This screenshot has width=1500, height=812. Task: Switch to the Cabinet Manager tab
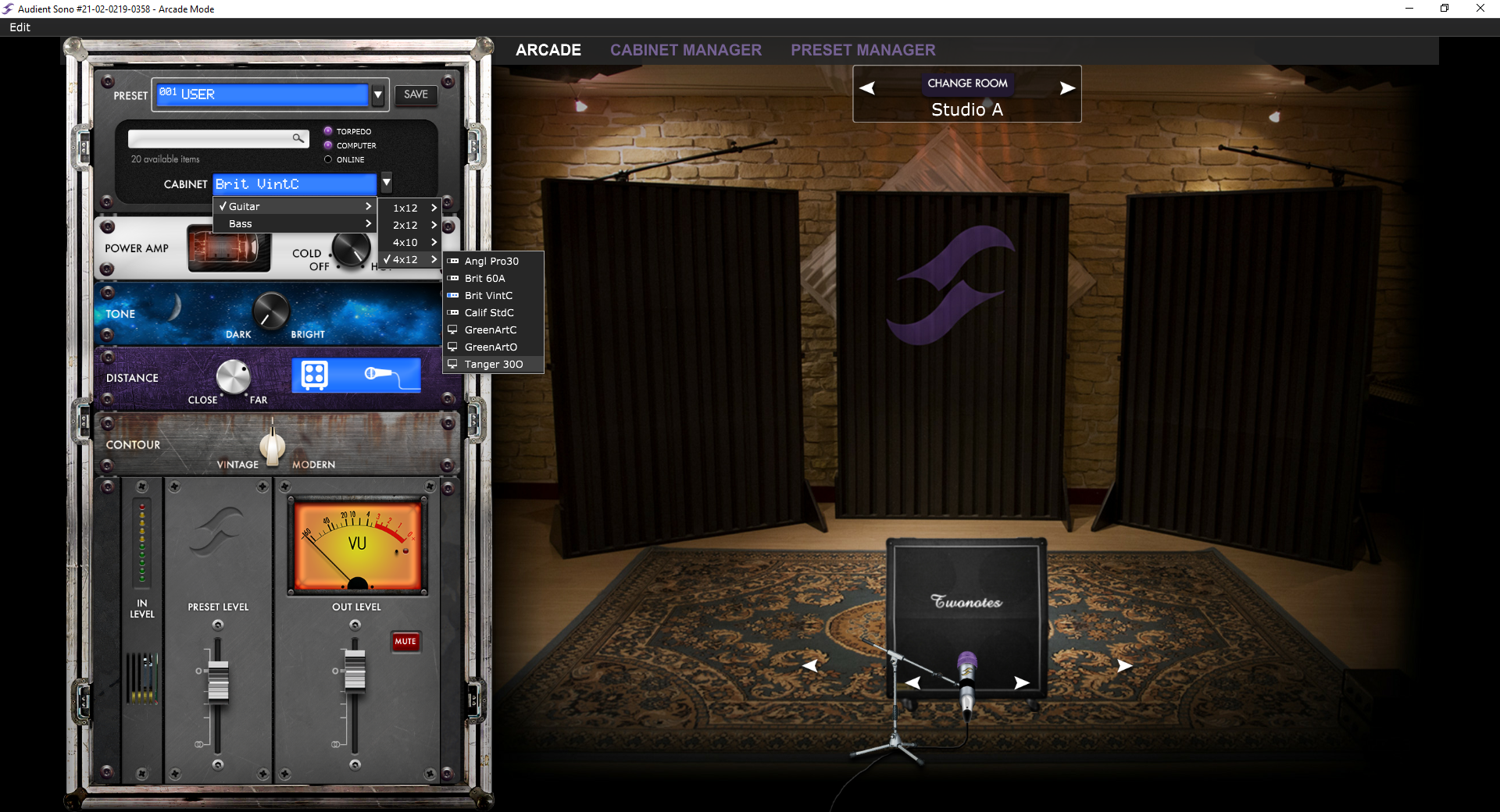point(686,50)
